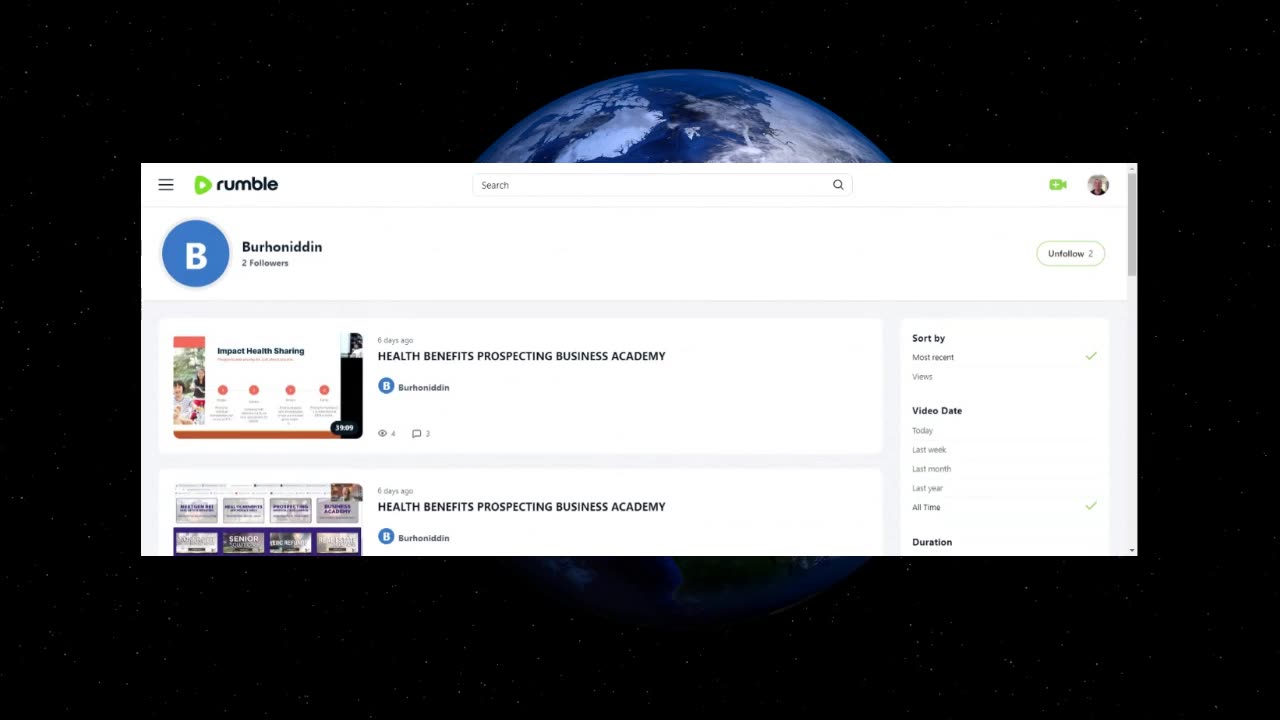
Task: Click second video's 6 days ago
Action: (395, 492)
